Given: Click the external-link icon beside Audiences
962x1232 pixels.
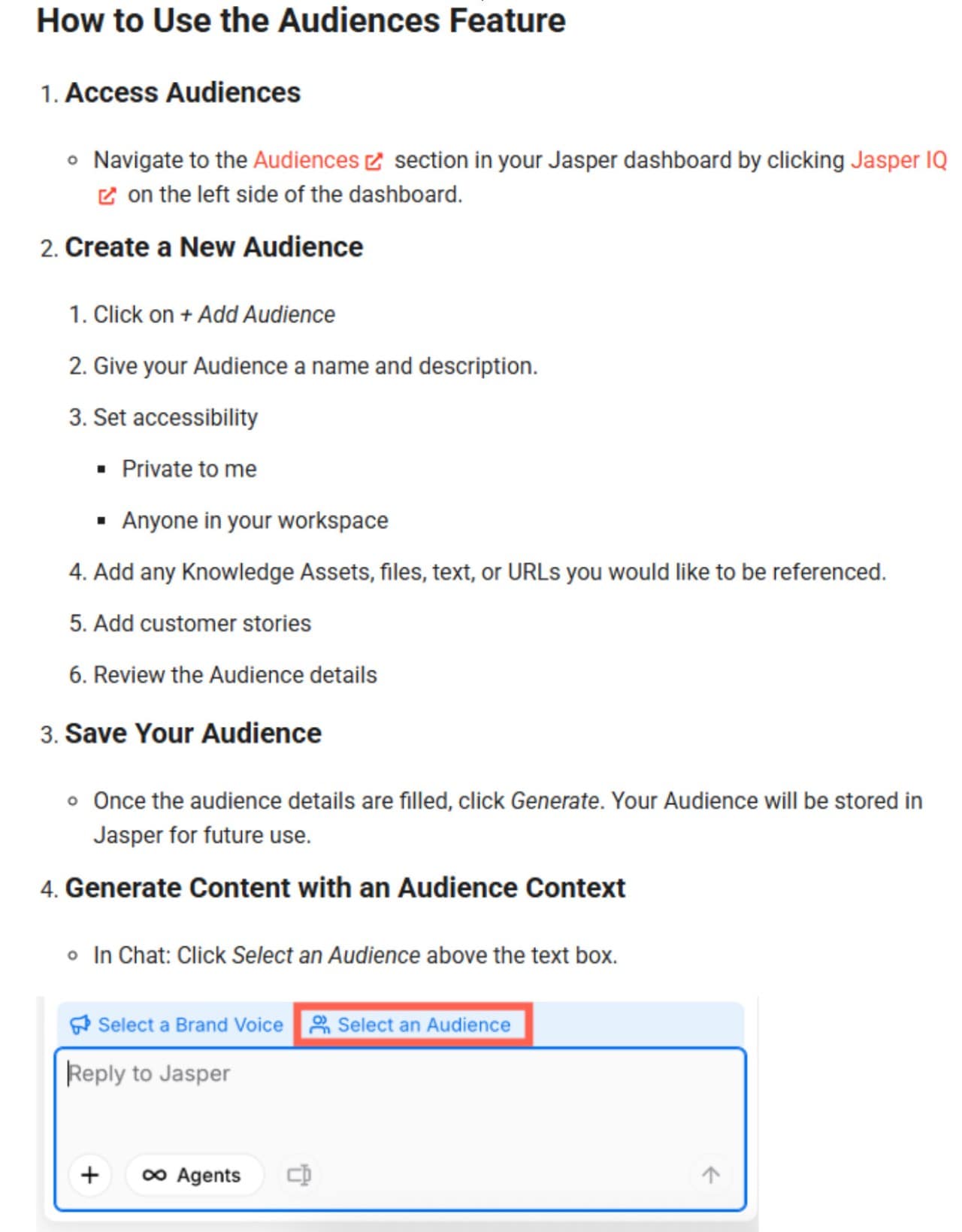Looking at the screenshot, I should pos(374,161).
